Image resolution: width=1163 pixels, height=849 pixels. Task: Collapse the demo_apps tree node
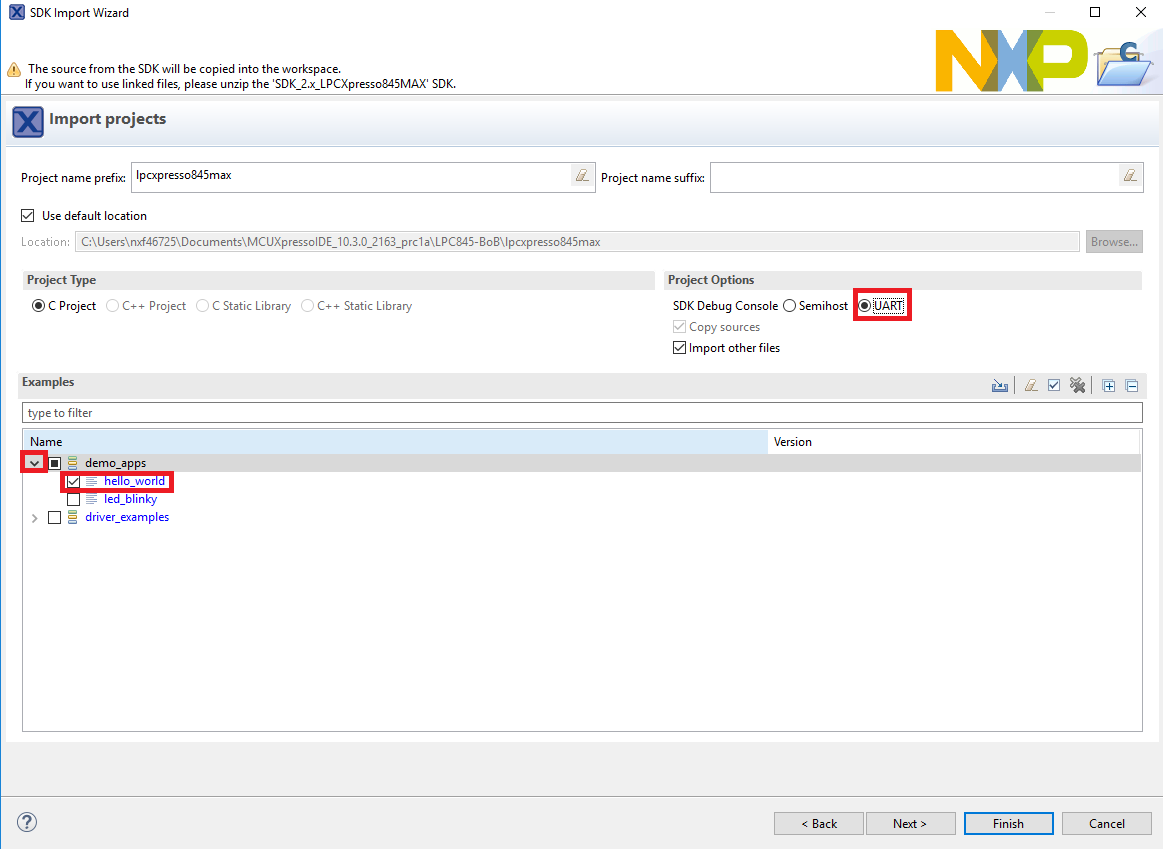tap(35, 463)
